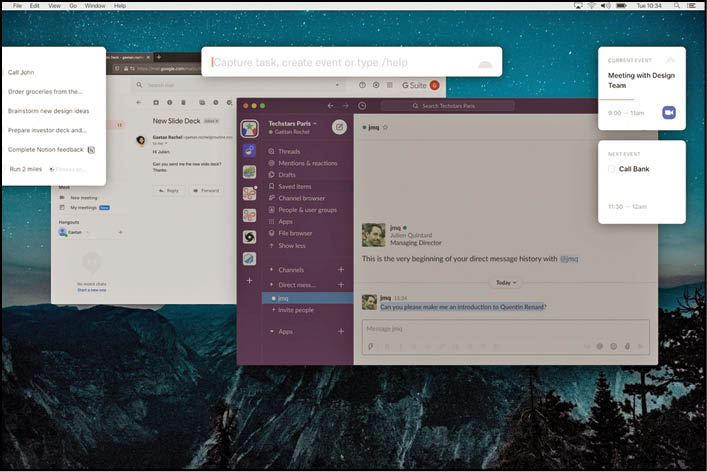Add a channel with the plus icon

pos(340,270)
